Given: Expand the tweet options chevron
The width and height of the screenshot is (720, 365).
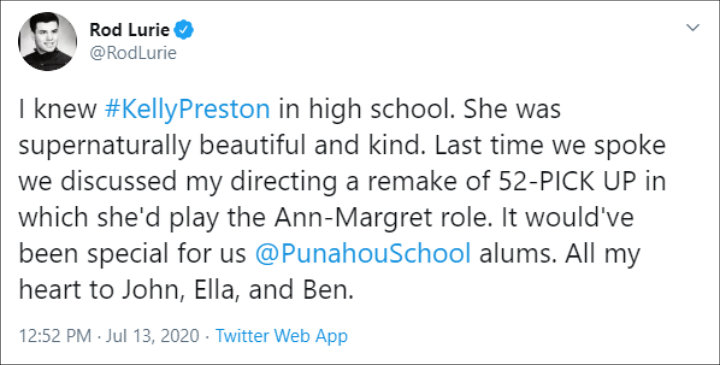Looking at the screenshot, I should 692,28.
